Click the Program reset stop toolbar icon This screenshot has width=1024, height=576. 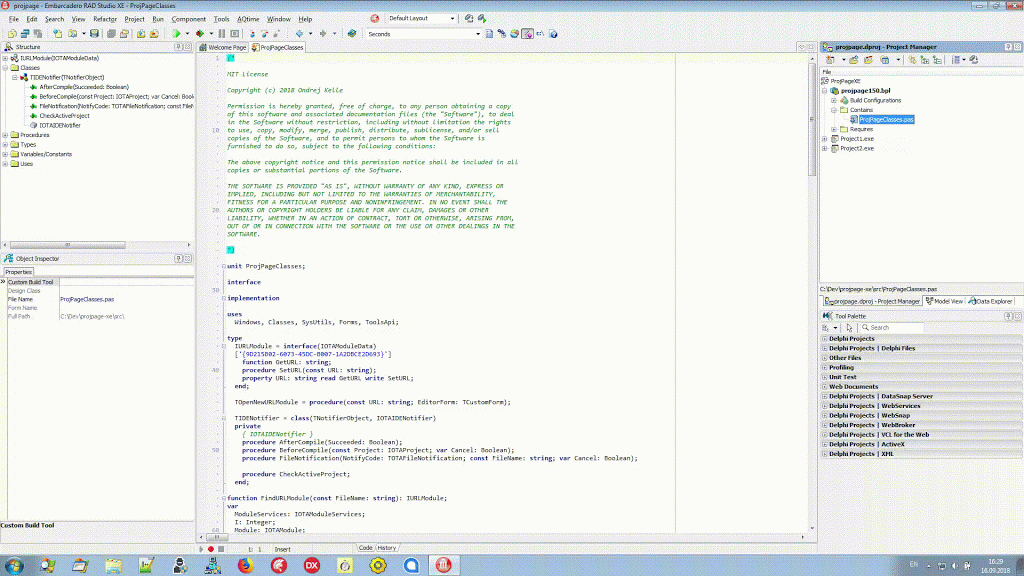(234, 33)
